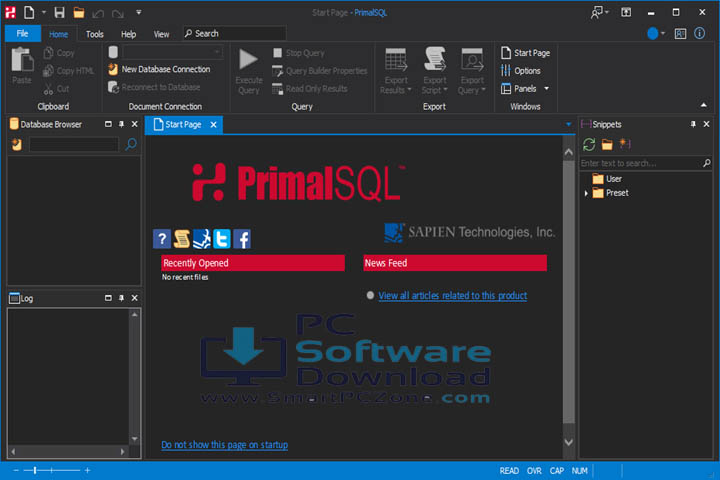The width and height of the screenshot is (720, 480).
Task: Click Reconnect to Database
Action: [x=154, y=87]
